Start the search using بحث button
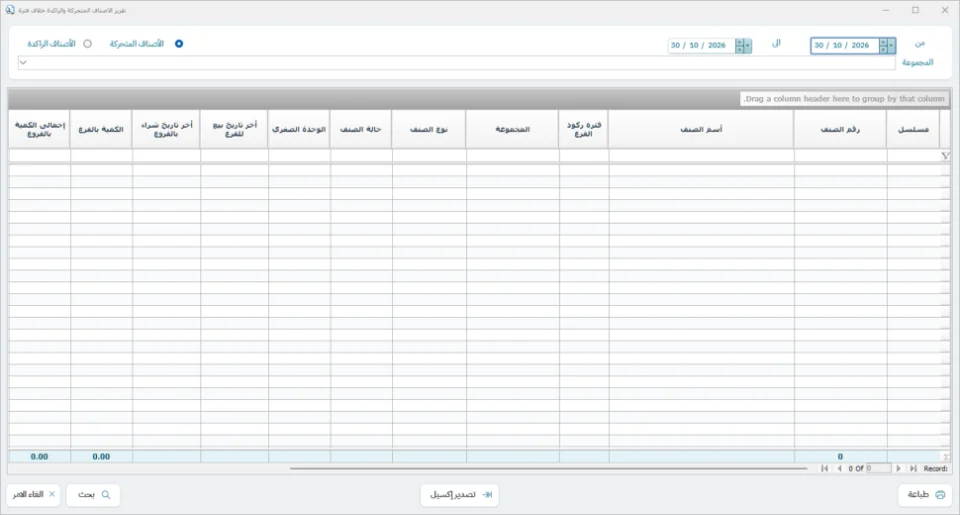 (x=93, y=495)
